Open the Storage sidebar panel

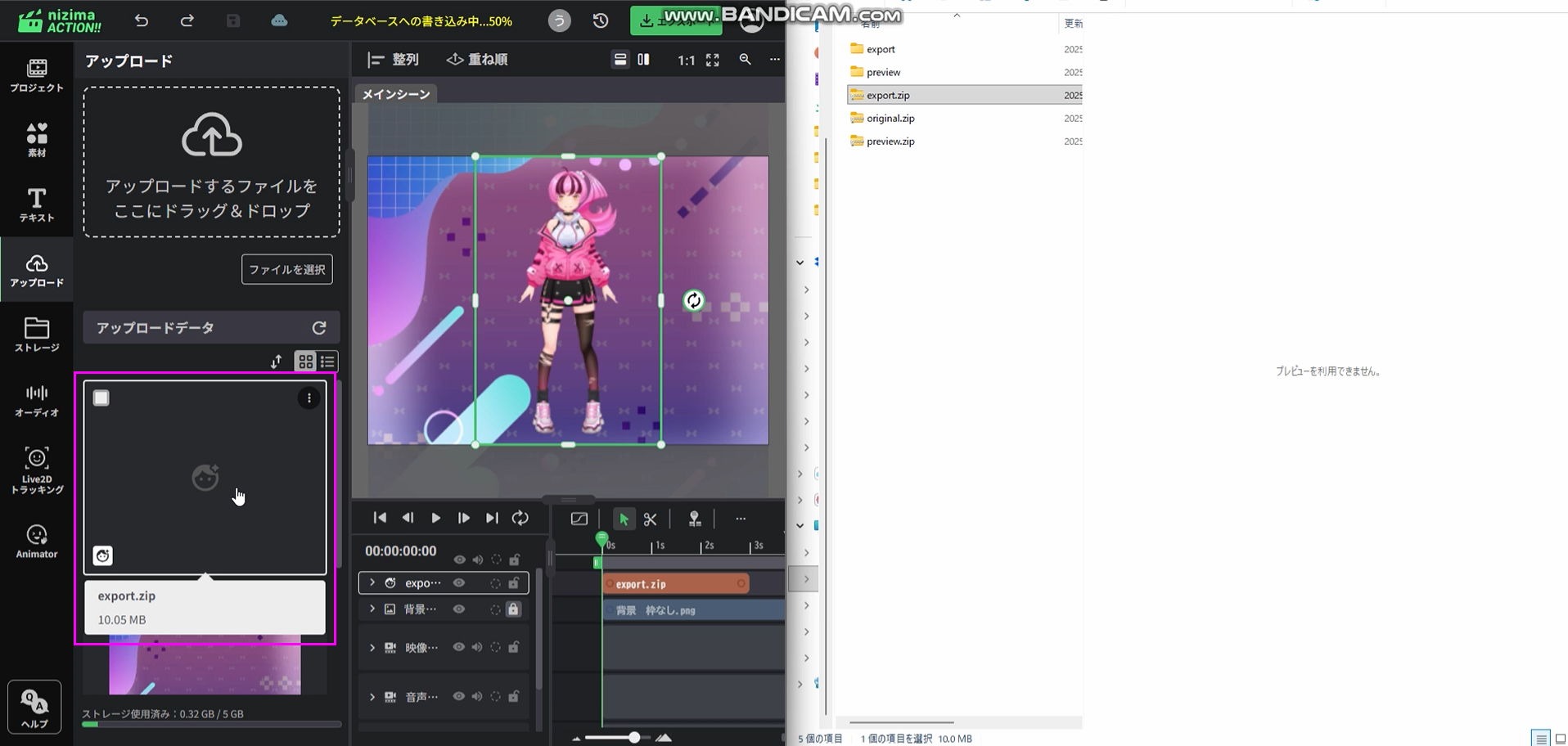[37, 334]
